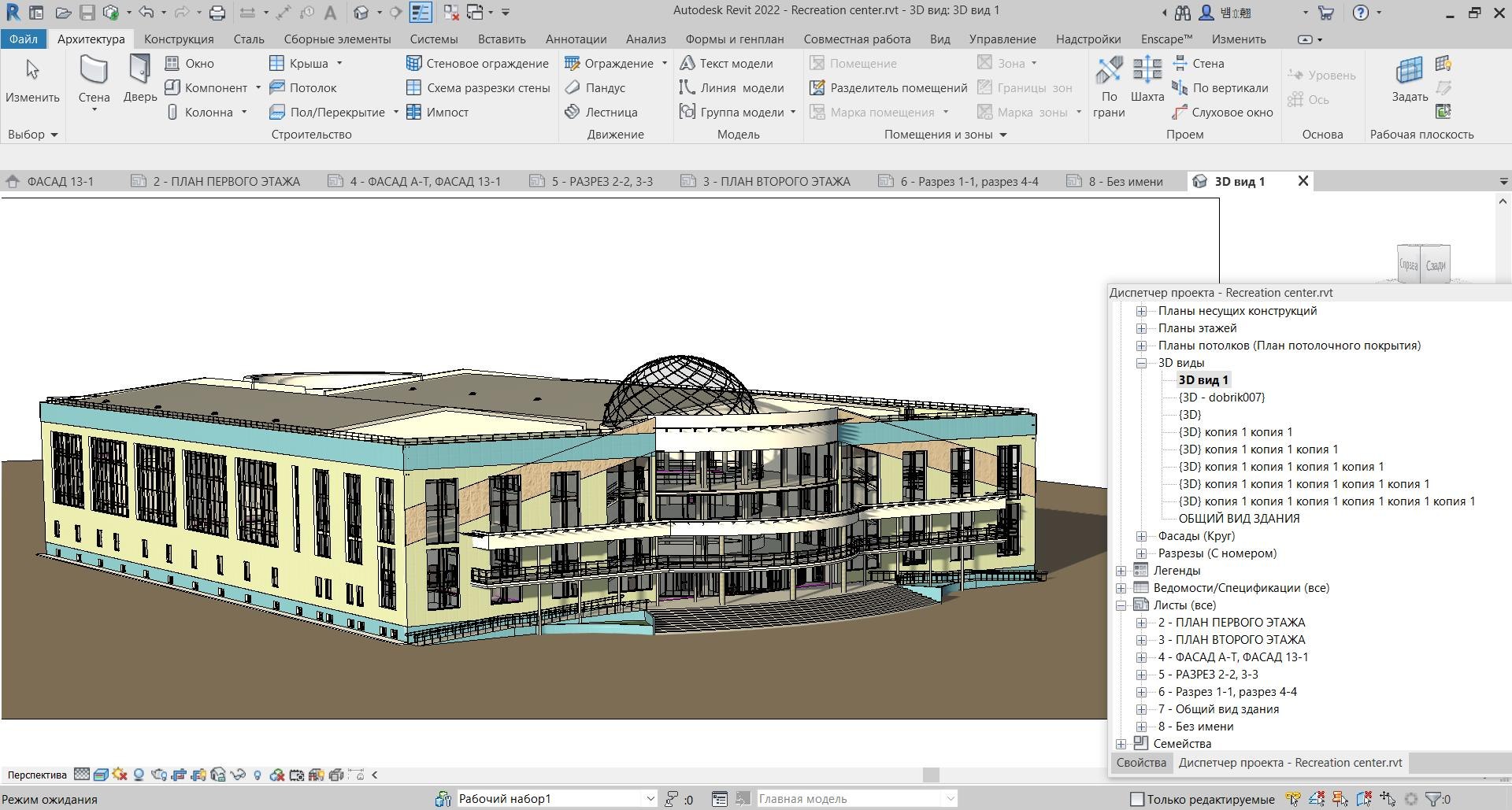Click the shopping cart icon in title bar
Screen dimensions: 1512x810
(1326, 13)
